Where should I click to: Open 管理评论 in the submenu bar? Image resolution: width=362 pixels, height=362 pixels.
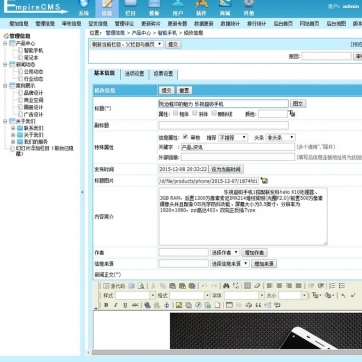point(124,24)
